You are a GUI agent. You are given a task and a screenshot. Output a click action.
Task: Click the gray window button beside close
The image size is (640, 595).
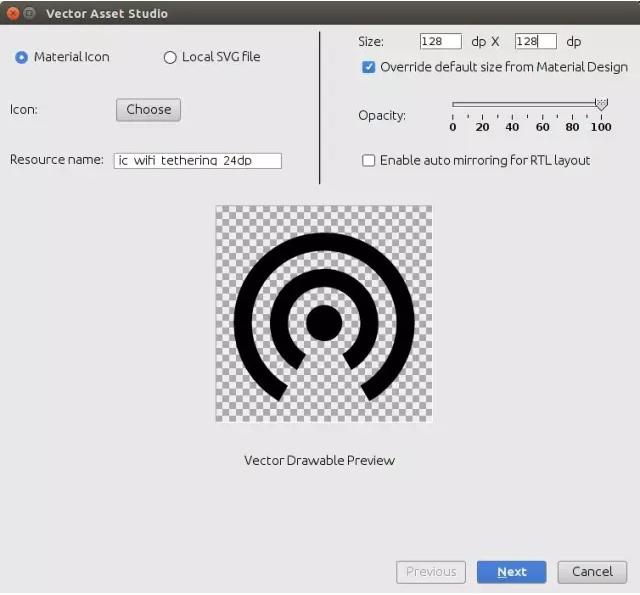pyautogui.click(x=29, y=13)
